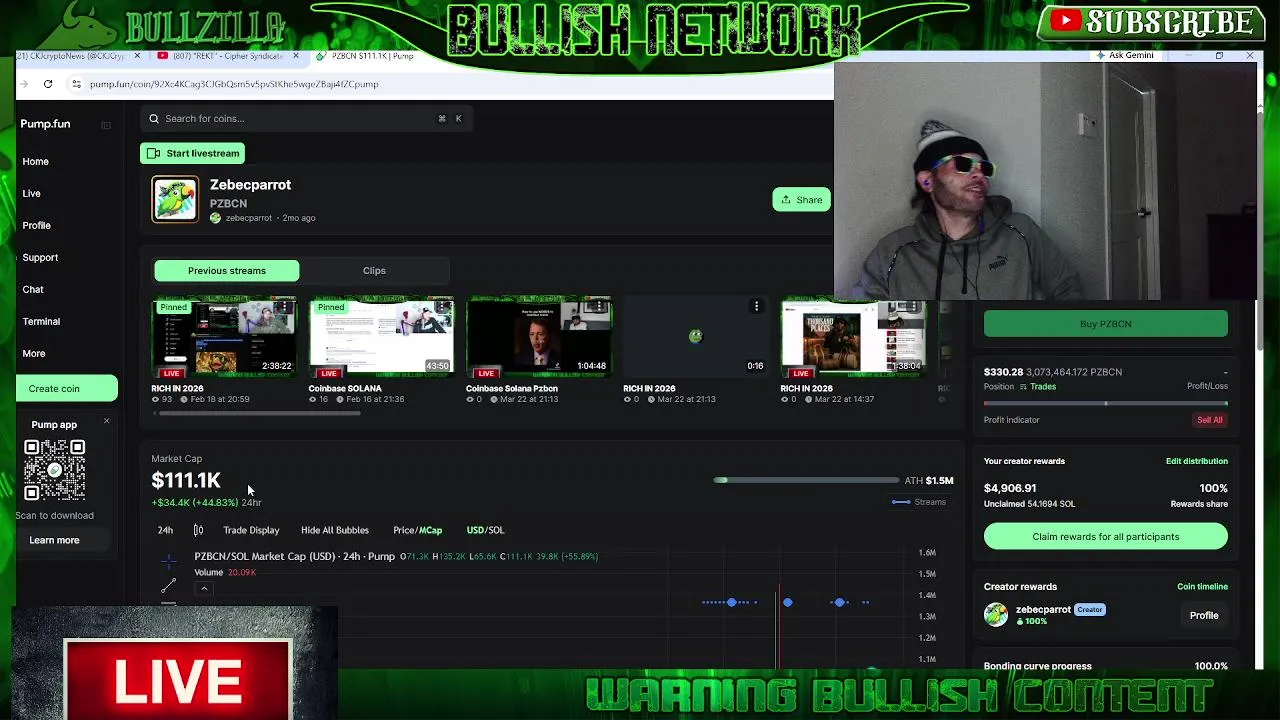1280x720 pixels.
Task: Click the ATH market cap progress bar
Action: tap(807, 481)
